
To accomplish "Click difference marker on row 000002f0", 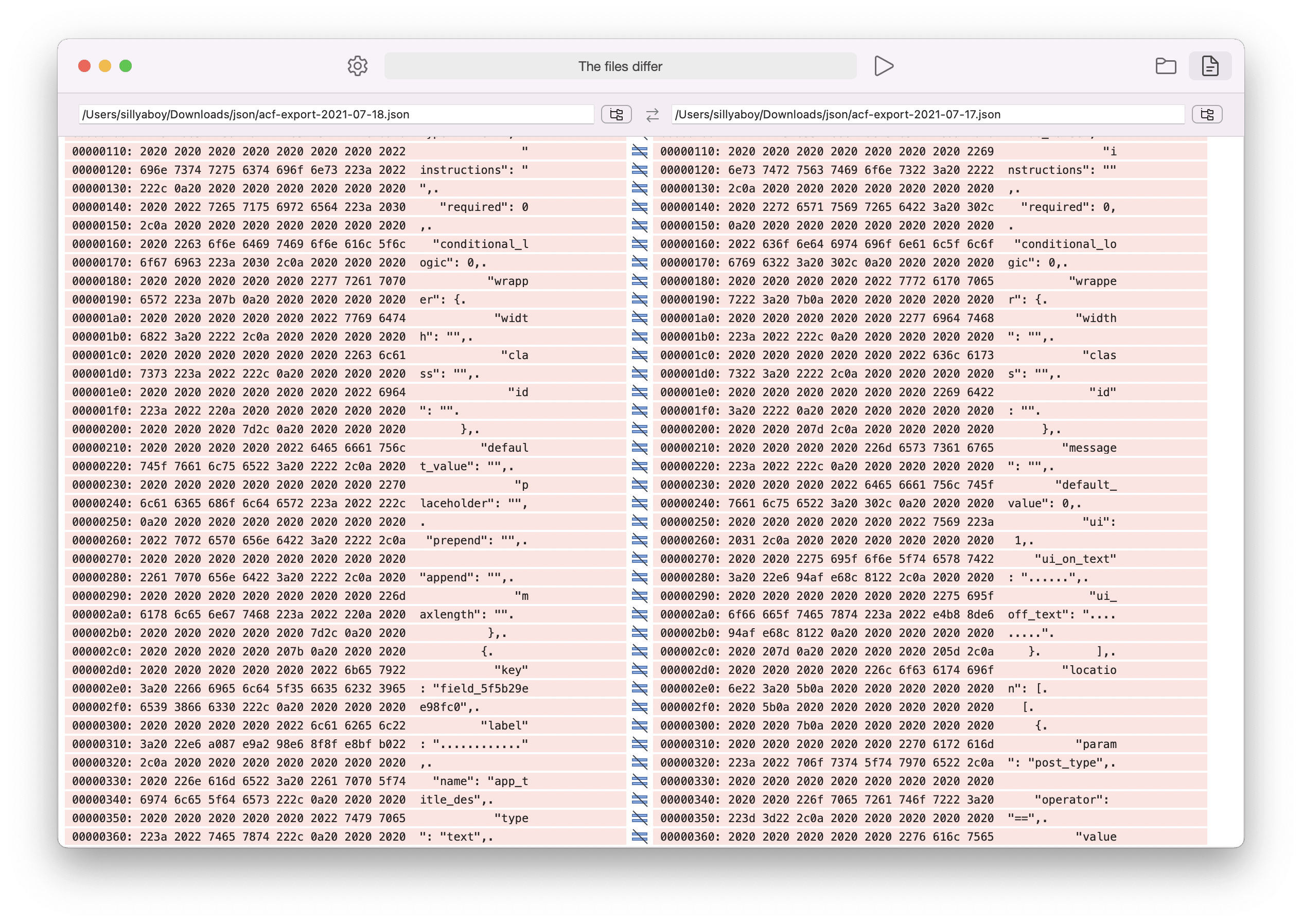I will click(x=640, y=707).
